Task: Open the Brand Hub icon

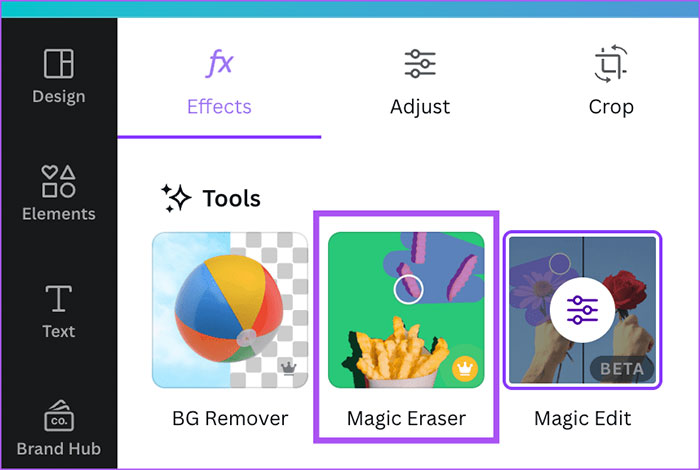Action: pyautogui.click(x=59, y=416)
